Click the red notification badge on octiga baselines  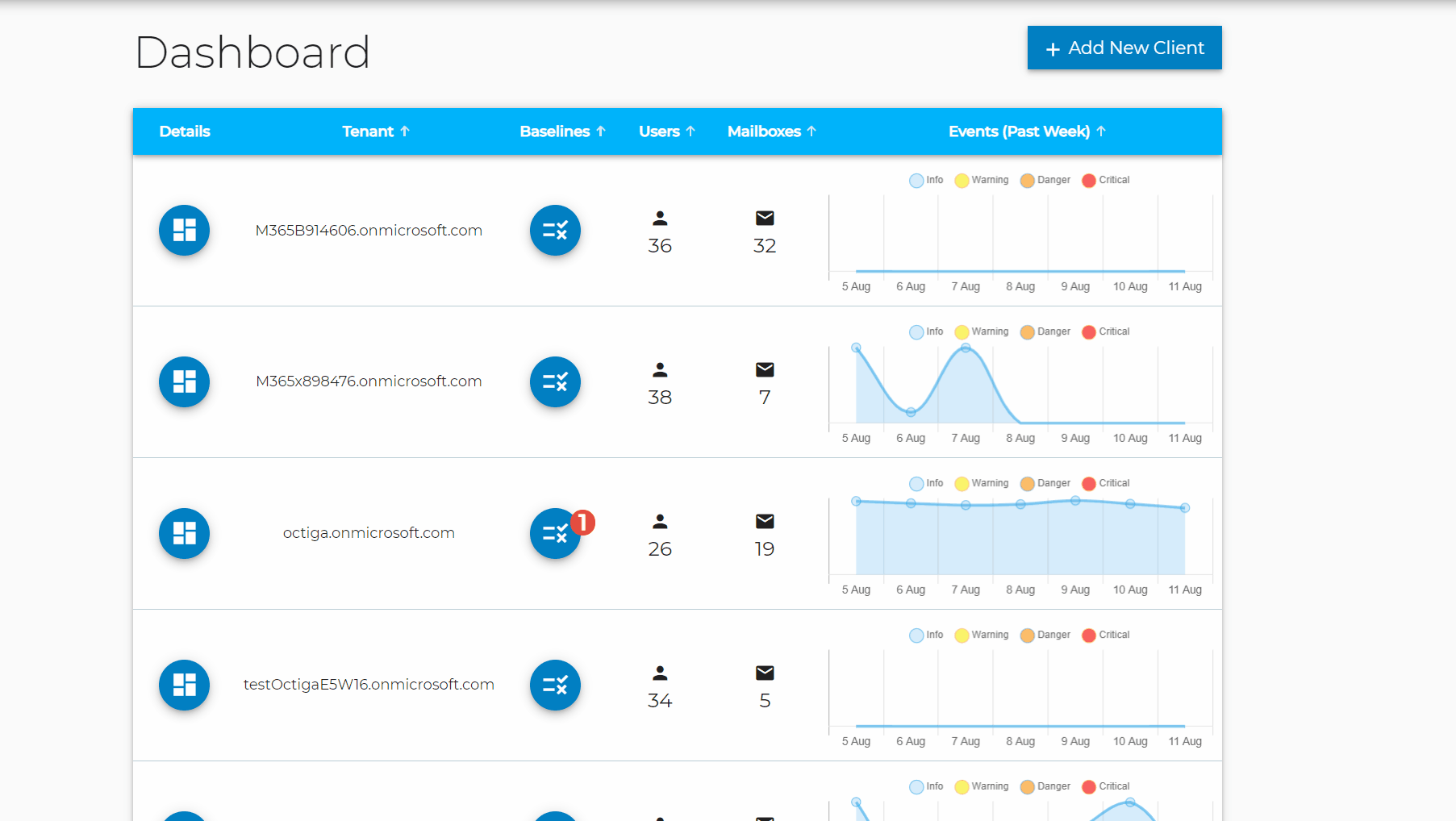(582, 523)
